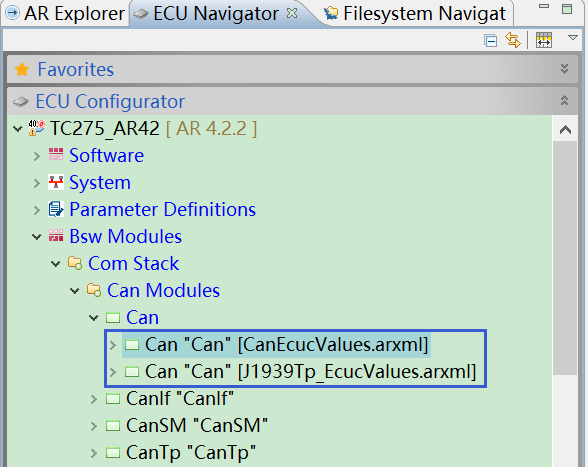Screen dimensions: 588x467
Task: Expand the Favorites section chevron
Action: pos(564,69)
